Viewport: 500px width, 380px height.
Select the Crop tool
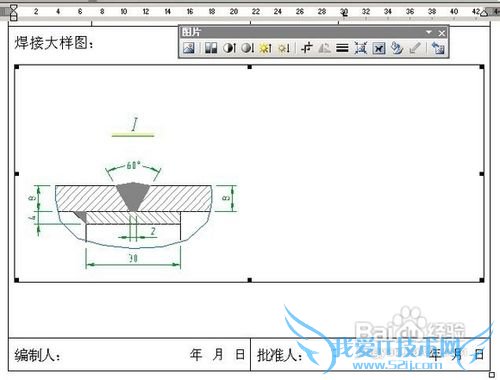pyautogui.click(x=306, y=48)
